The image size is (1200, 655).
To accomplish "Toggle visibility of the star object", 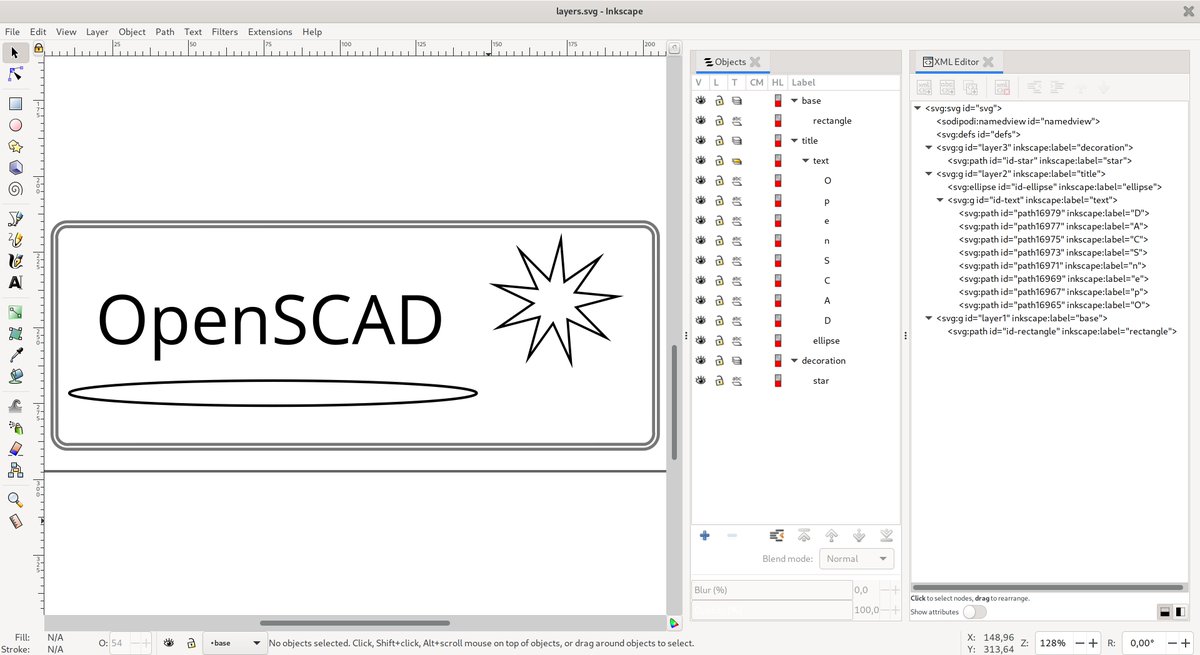I will 701,381.
